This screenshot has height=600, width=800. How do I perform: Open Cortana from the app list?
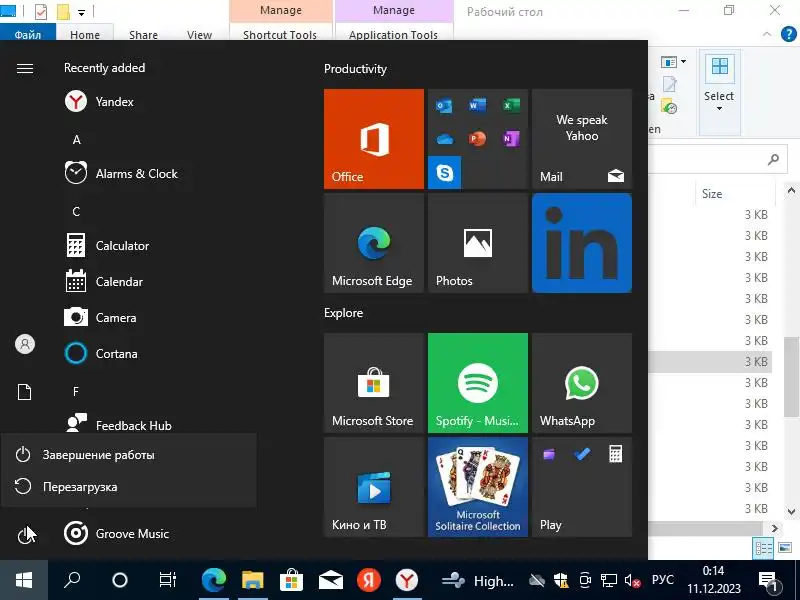tap(101, 354)
